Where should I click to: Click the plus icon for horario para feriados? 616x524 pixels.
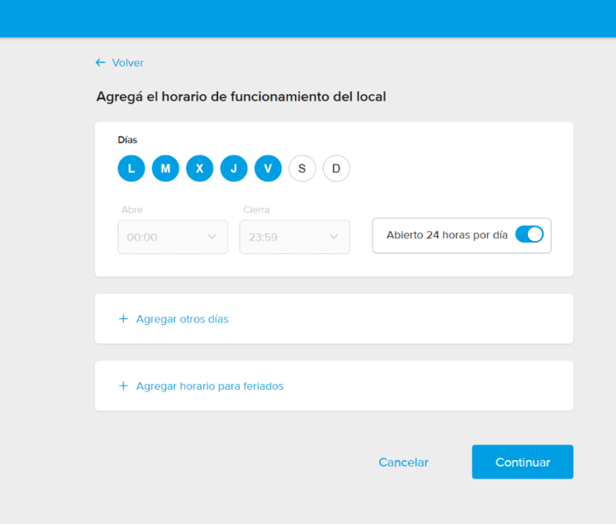123,386
